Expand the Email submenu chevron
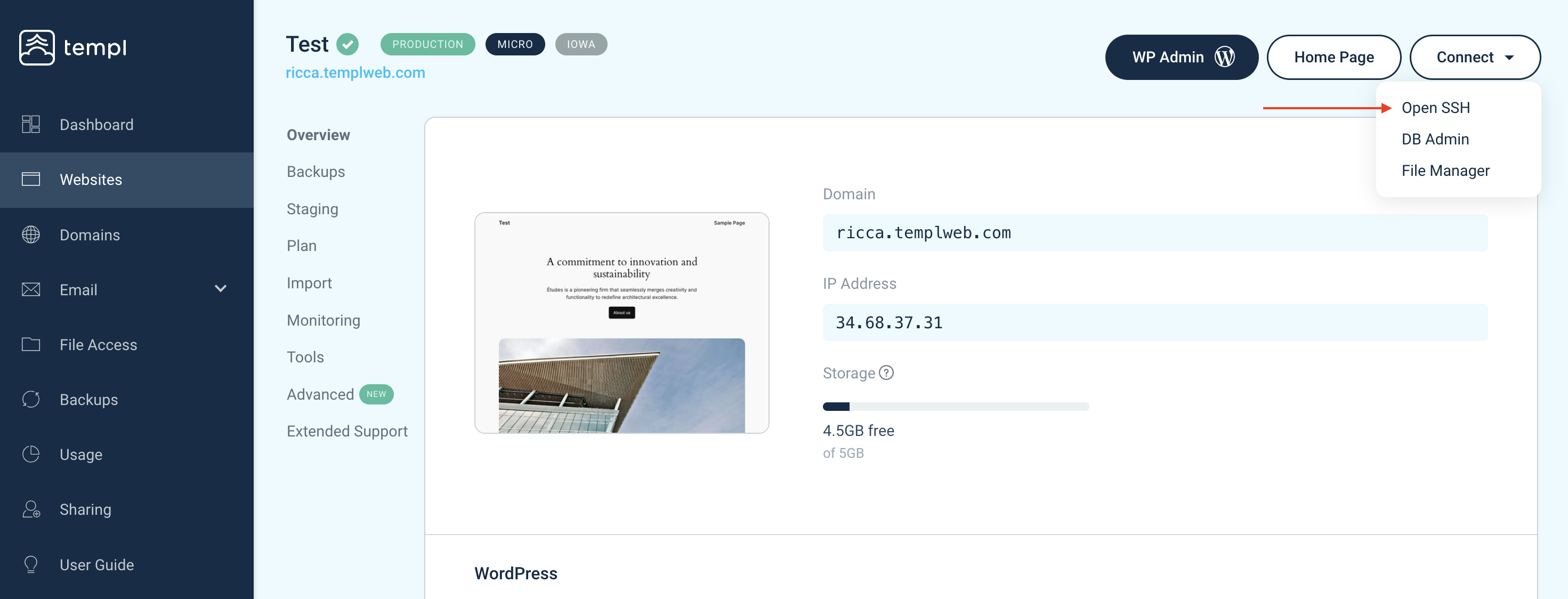 coord(221,288)
